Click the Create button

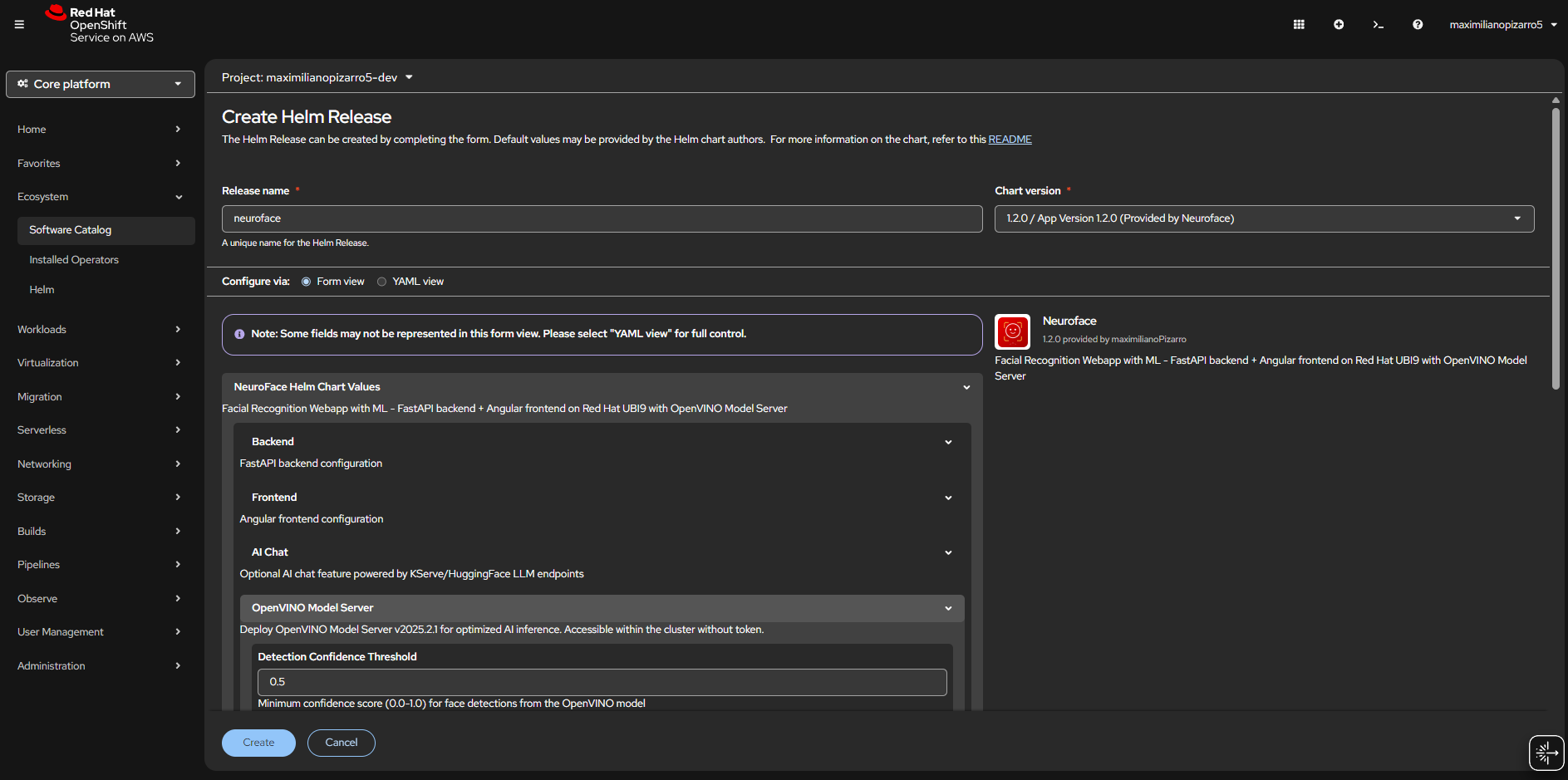pos(258,743)
